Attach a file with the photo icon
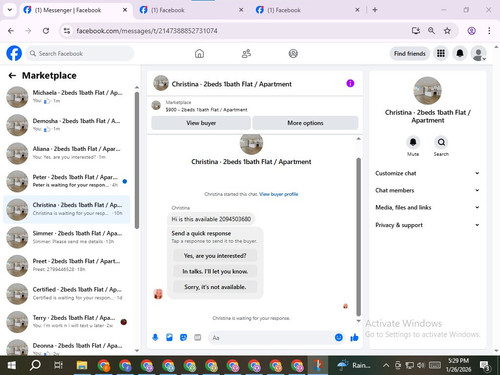 click(x=169, y=338)
